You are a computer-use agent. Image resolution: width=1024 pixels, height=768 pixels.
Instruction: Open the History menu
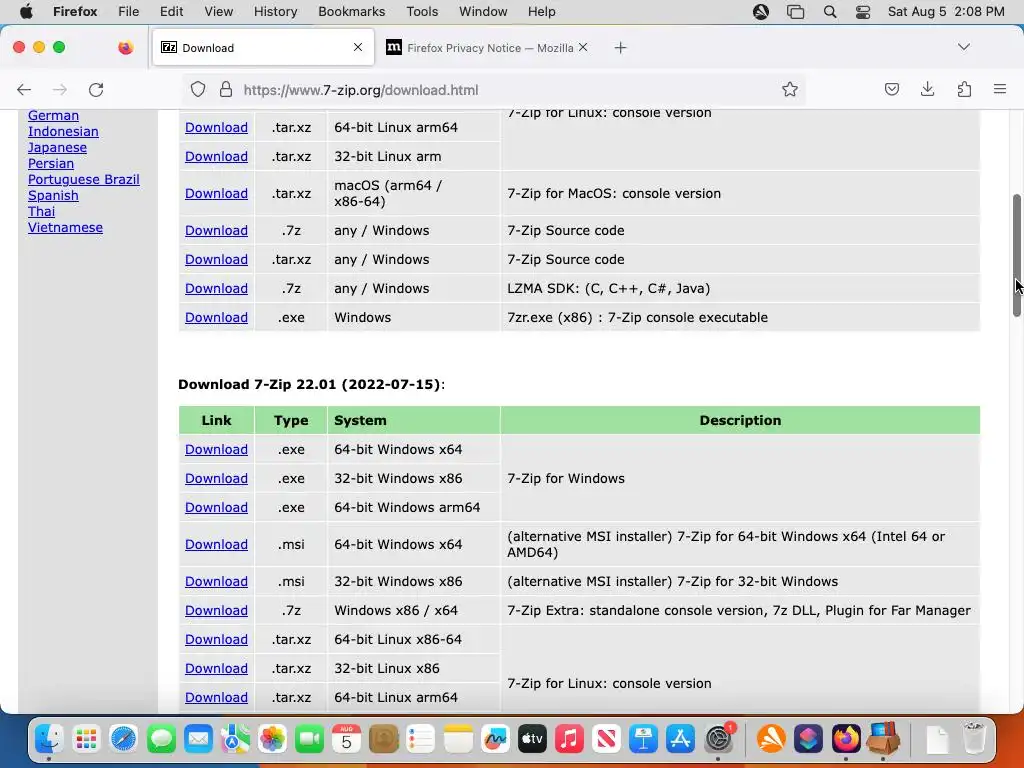275,12
